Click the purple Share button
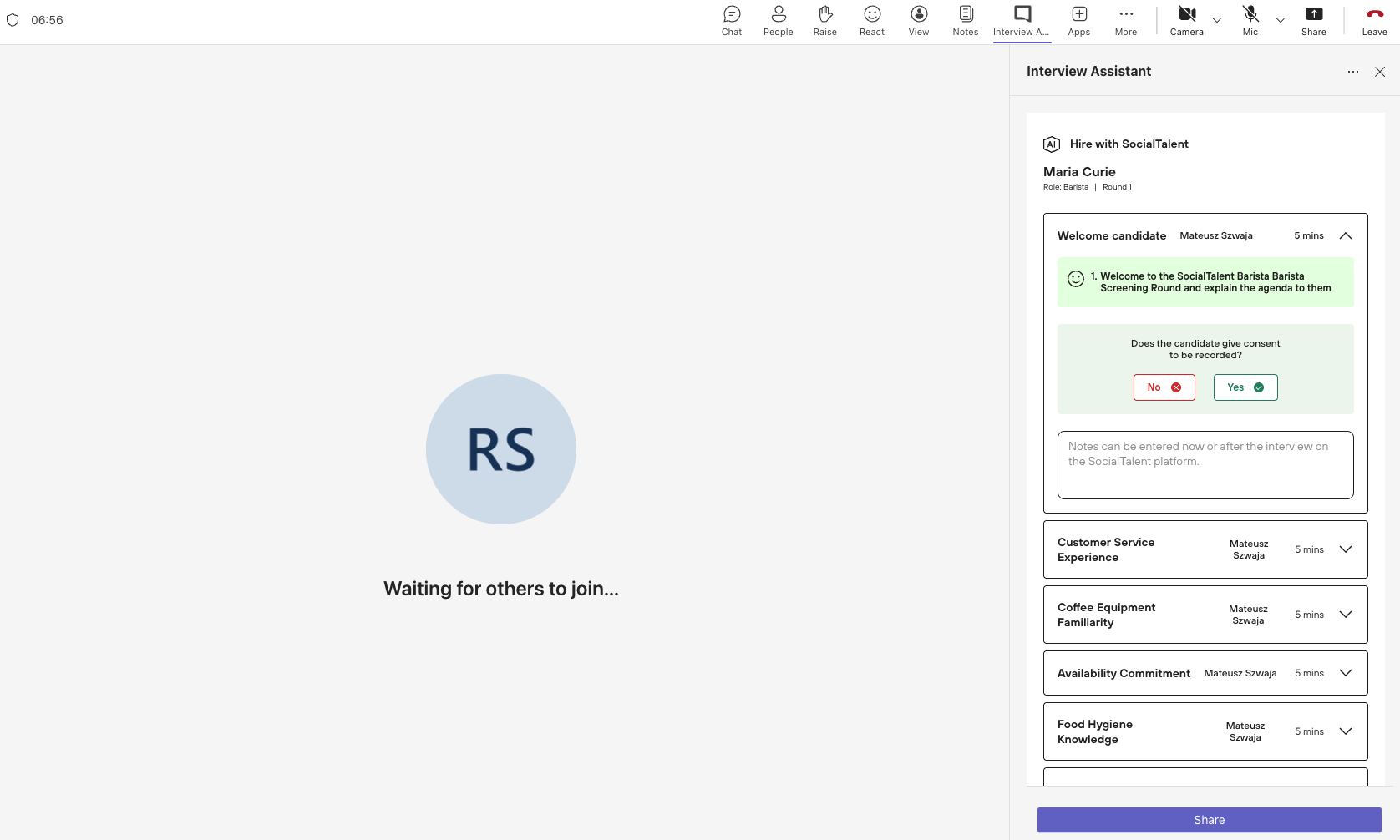This screenshot has width=1400, height=840. [x=1209, y=820]
